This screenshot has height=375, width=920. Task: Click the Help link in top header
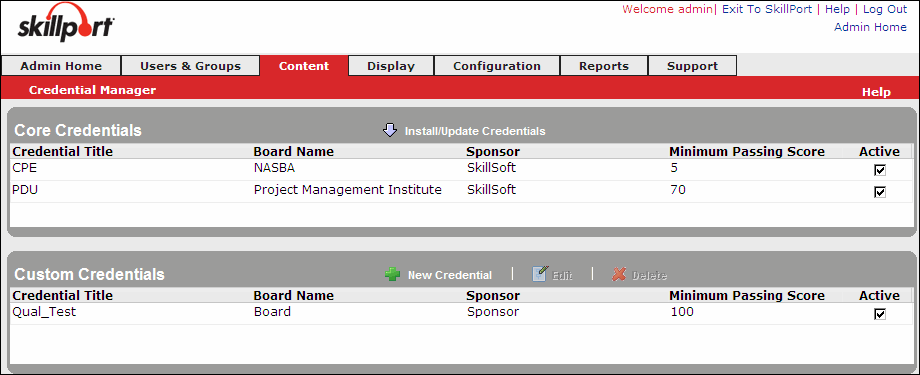[x=837, y=9]
